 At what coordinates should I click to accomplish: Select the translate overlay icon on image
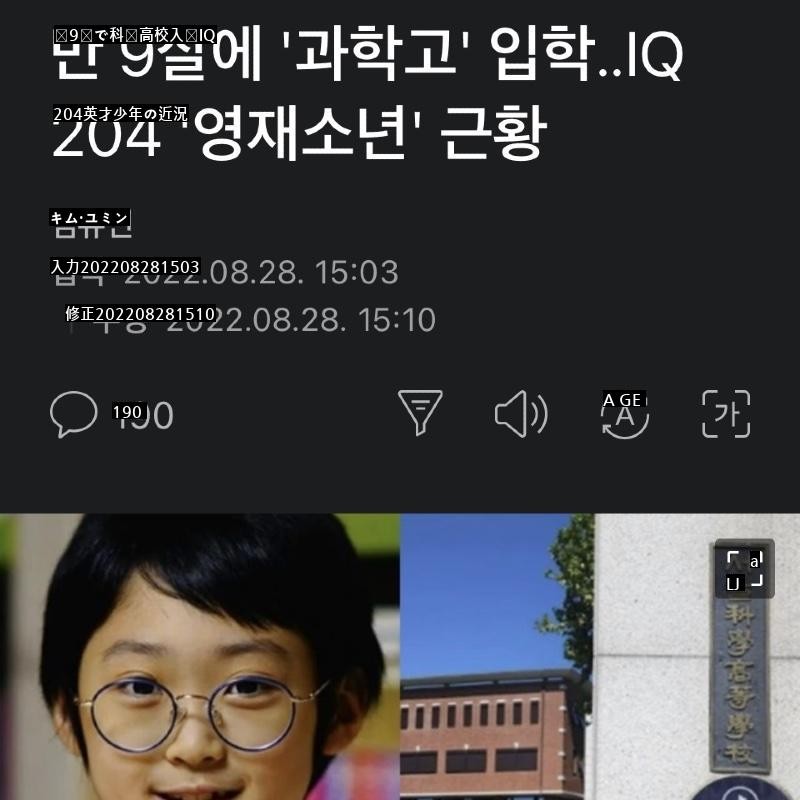[x=744, y=568]
